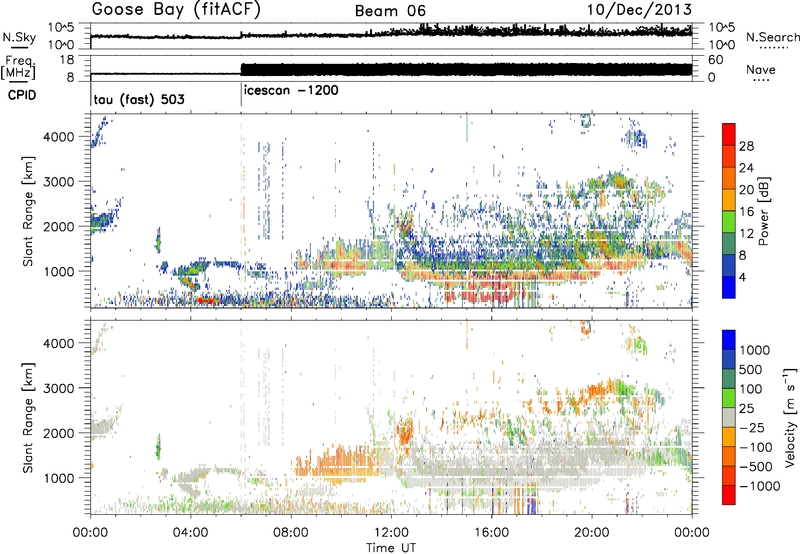Click the 10^0 tick beside N.Search
This screenshot has height=554, width=800.
point(721,45)
